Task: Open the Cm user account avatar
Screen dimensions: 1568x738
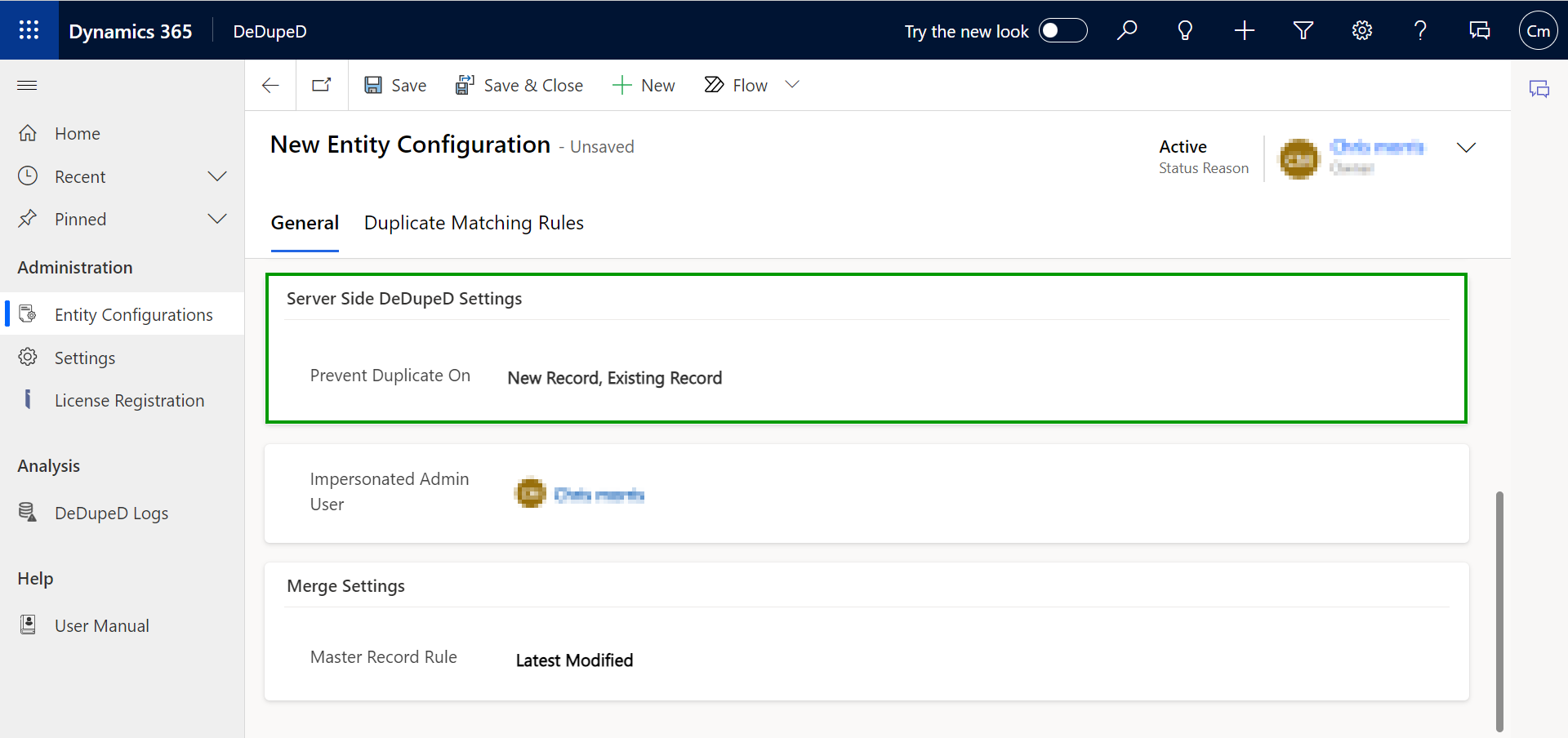Action: point(1538,31)
